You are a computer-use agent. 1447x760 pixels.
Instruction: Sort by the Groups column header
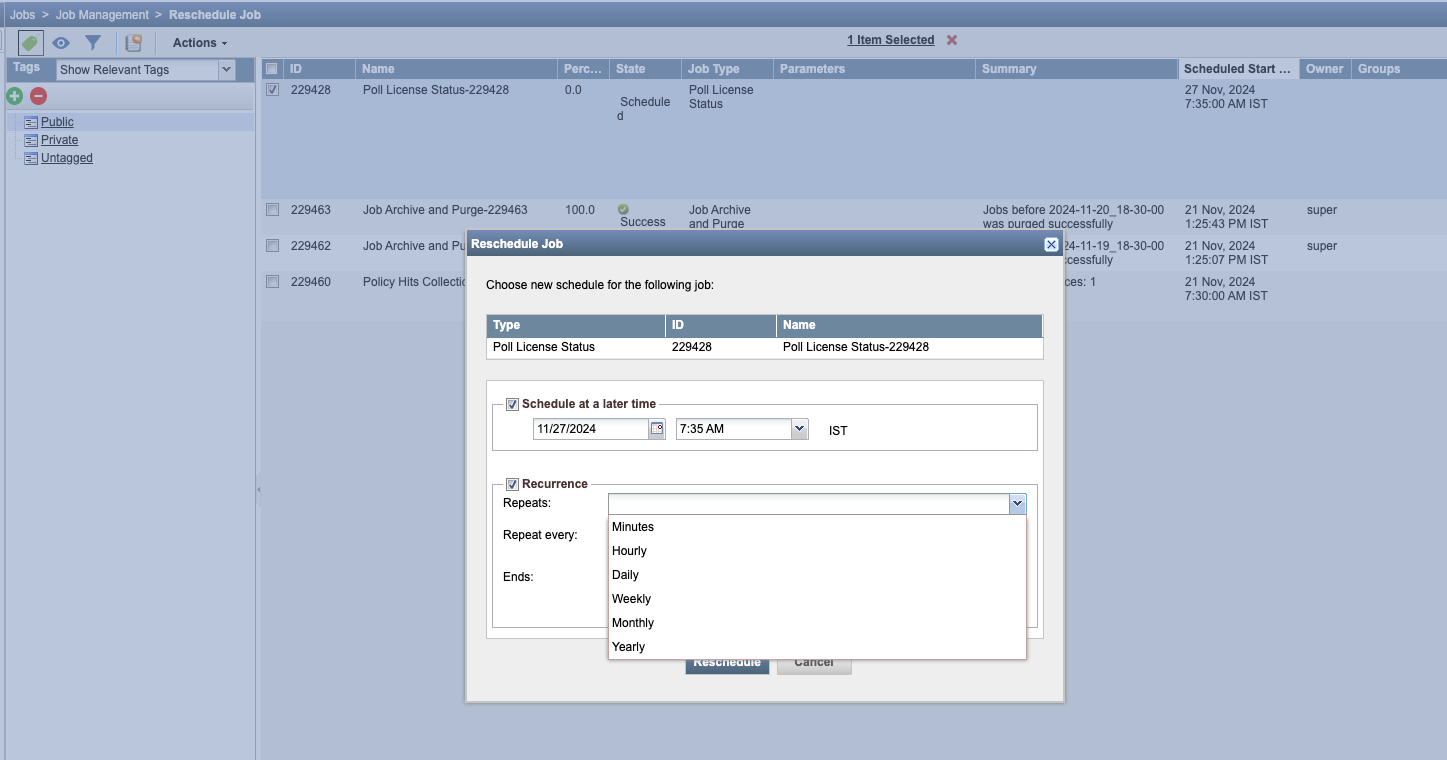point(1398,69)
